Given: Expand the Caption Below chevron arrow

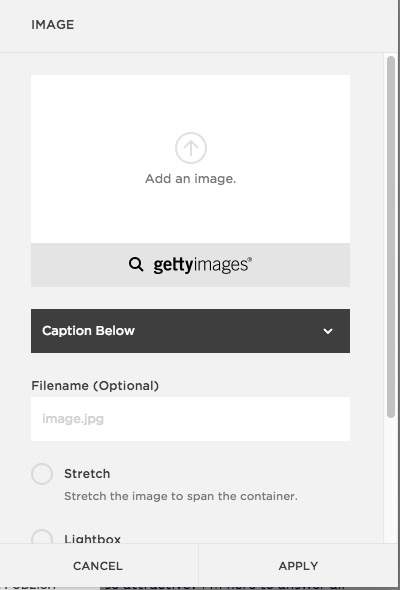Looking at the screenshot, I should click(x=328, y=331).
